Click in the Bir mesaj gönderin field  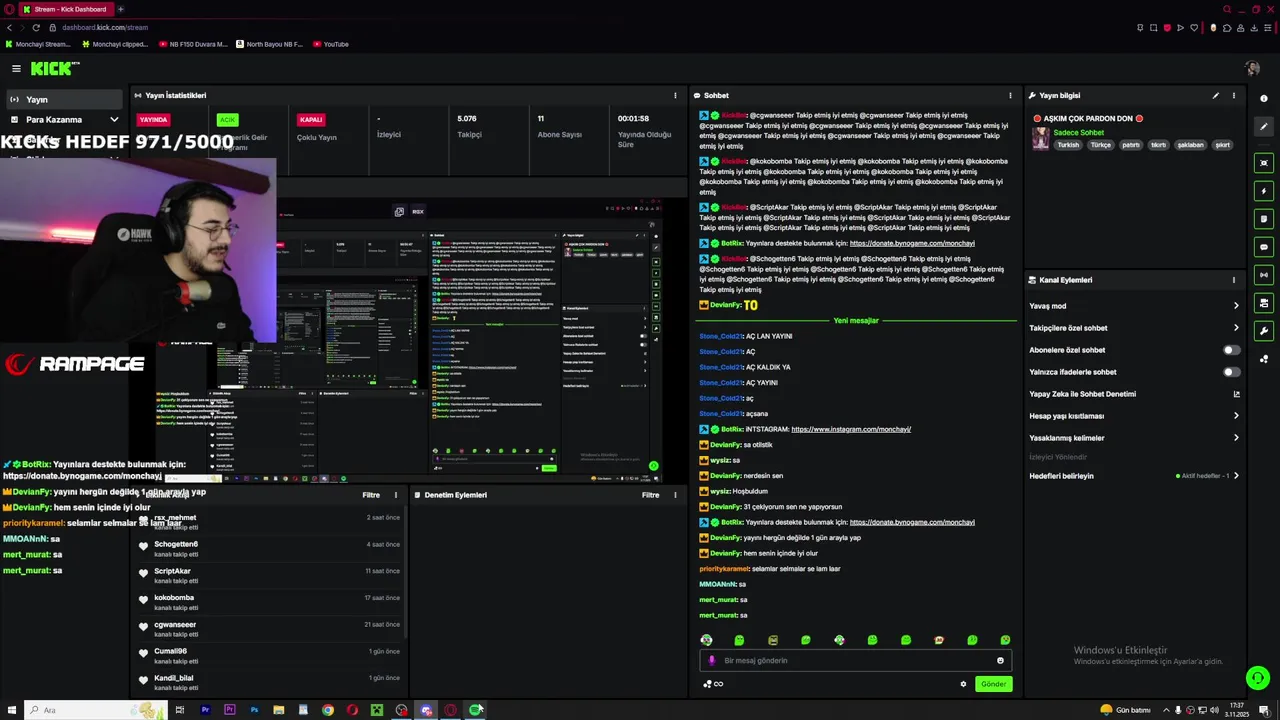click(855, 661)
